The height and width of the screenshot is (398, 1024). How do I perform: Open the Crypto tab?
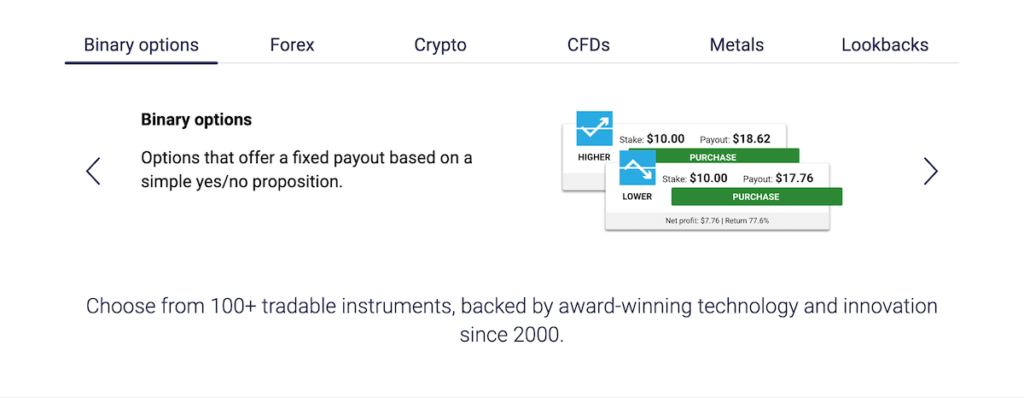tap(440, 45)
